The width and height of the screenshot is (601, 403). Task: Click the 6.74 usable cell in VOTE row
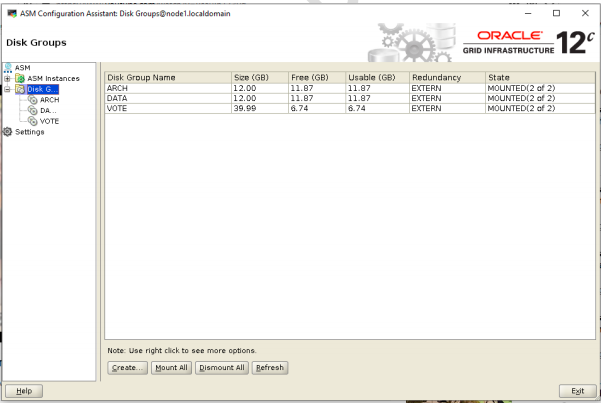(x=378, y=108)
